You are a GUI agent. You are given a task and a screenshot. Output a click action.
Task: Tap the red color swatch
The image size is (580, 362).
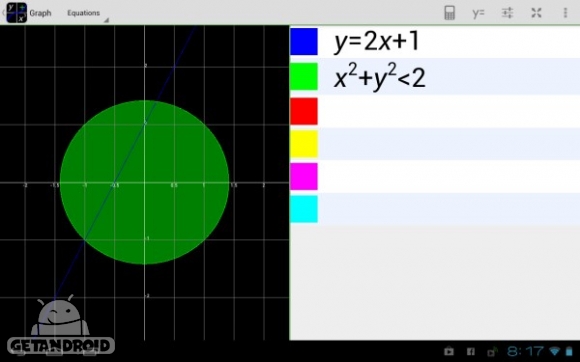304,111
